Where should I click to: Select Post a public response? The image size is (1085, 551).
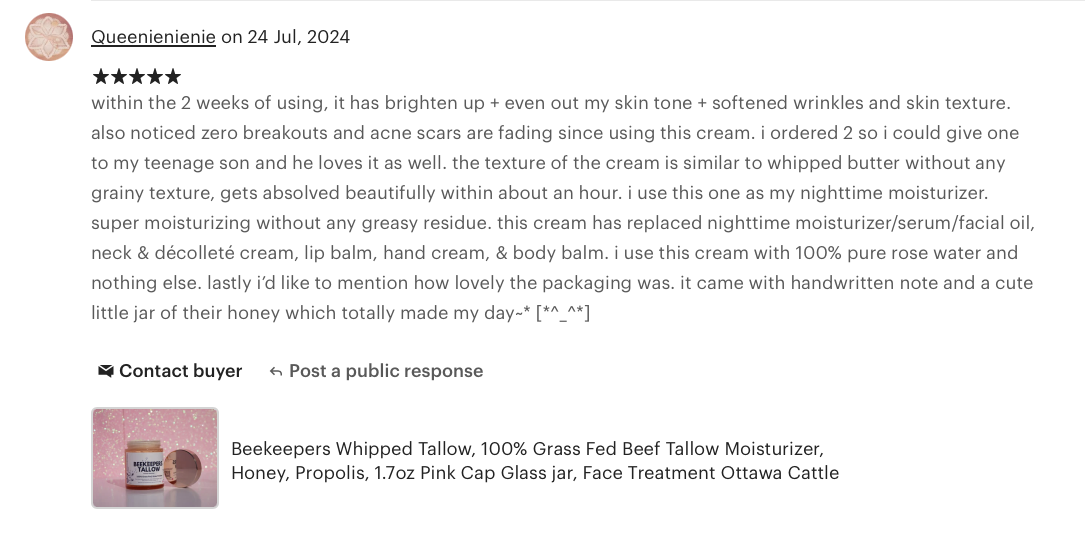click(385, 371)
